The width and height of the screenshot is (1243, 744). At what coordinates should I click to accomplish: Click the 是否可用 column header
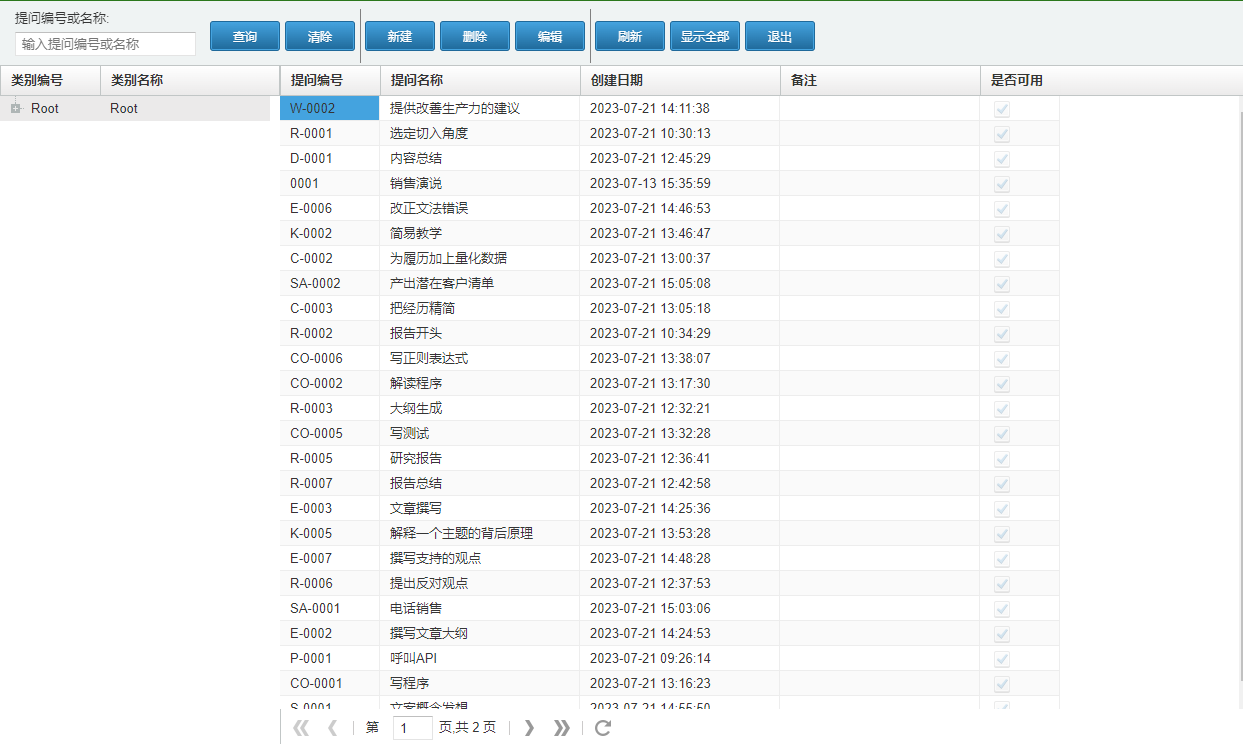click(1020, 80)
